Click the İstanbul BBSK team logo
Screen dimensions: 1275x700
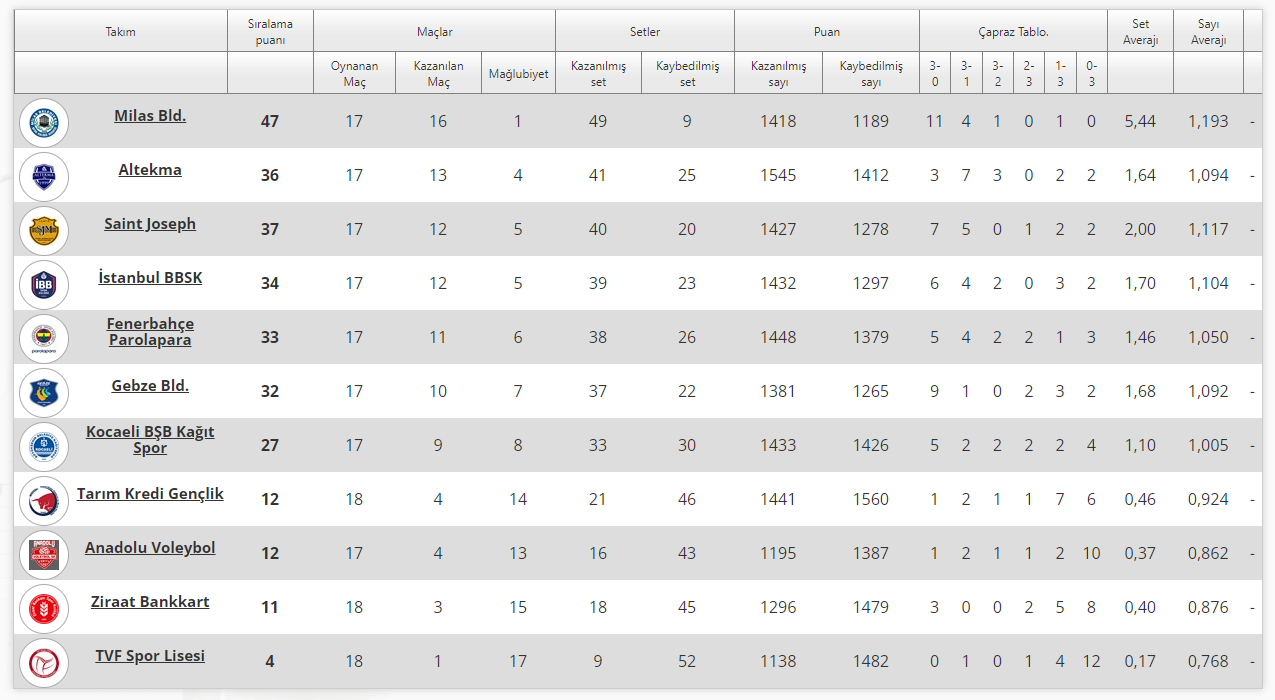coord(44,285)
